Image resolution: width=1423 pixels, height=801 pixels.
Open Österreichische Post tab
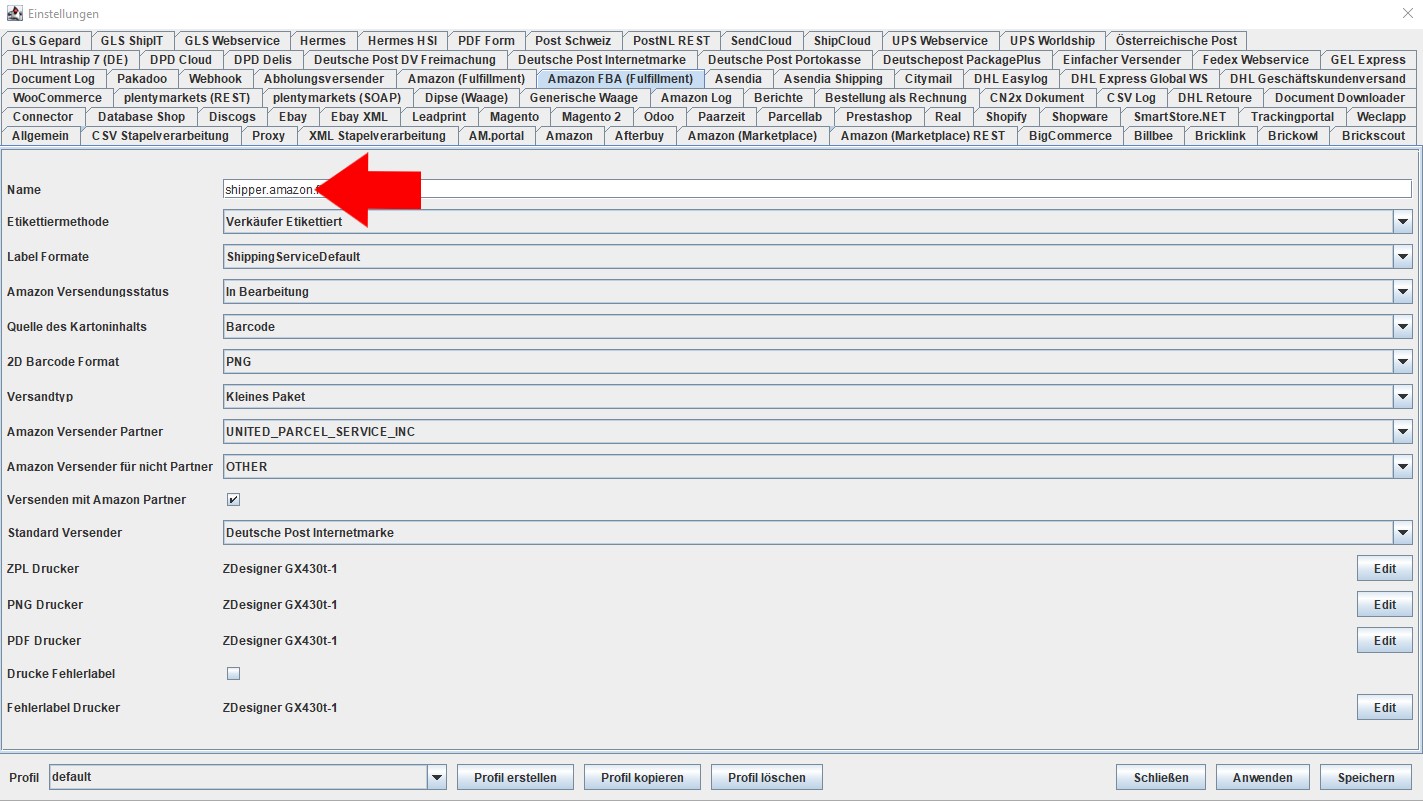click(x=1176, y=41)
